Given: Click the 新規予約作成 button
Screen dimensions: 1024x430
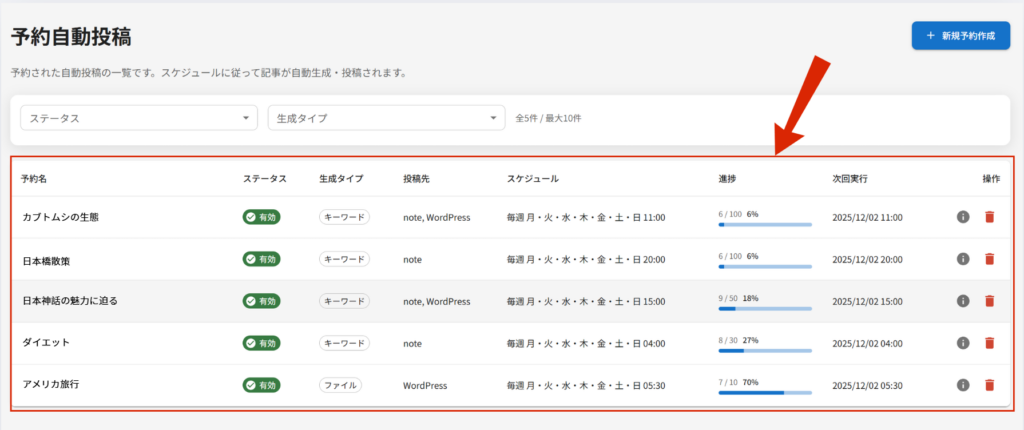Looking at the screenshot, I should click(960, 35).
